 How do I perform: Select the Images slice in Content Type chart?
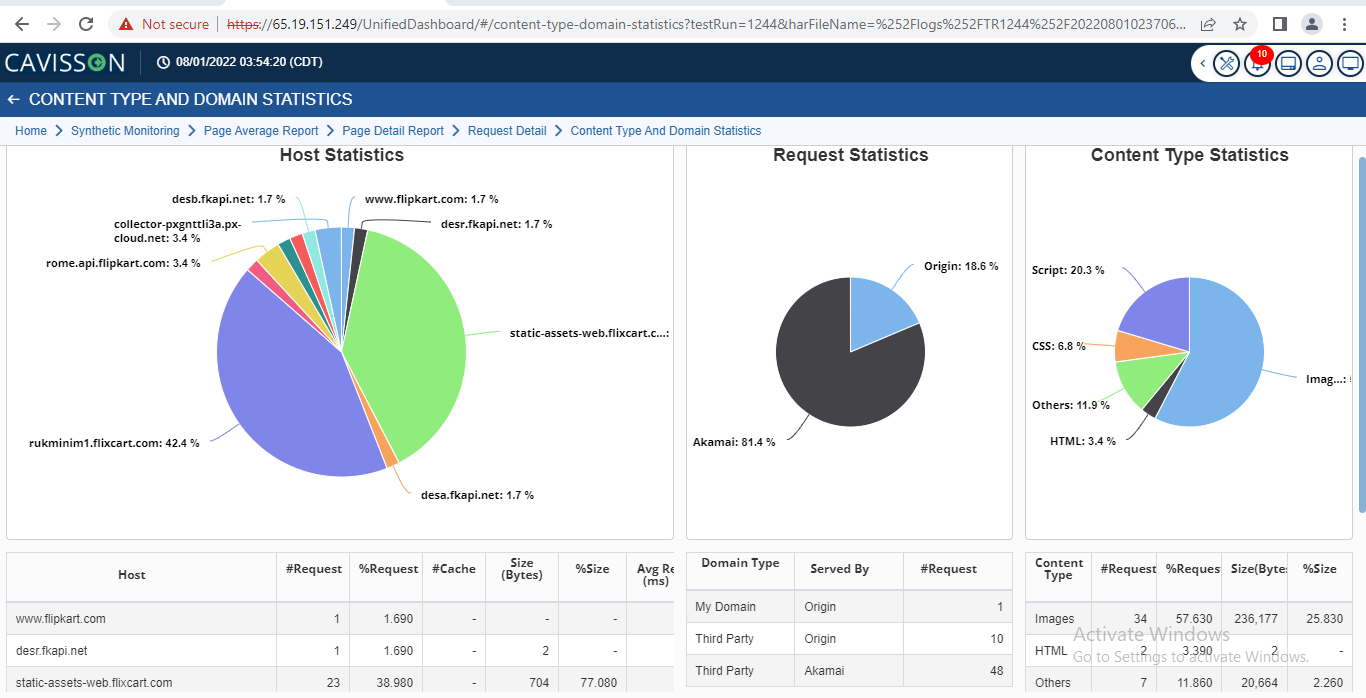[1220, 355]
